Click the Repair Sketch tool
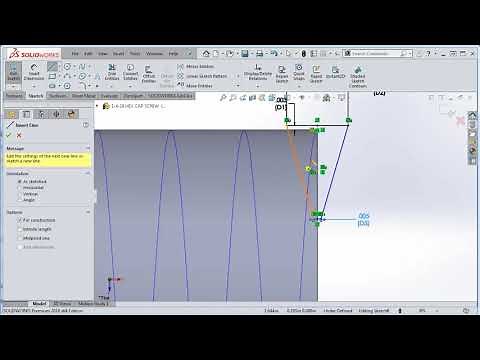 (282, 74)
